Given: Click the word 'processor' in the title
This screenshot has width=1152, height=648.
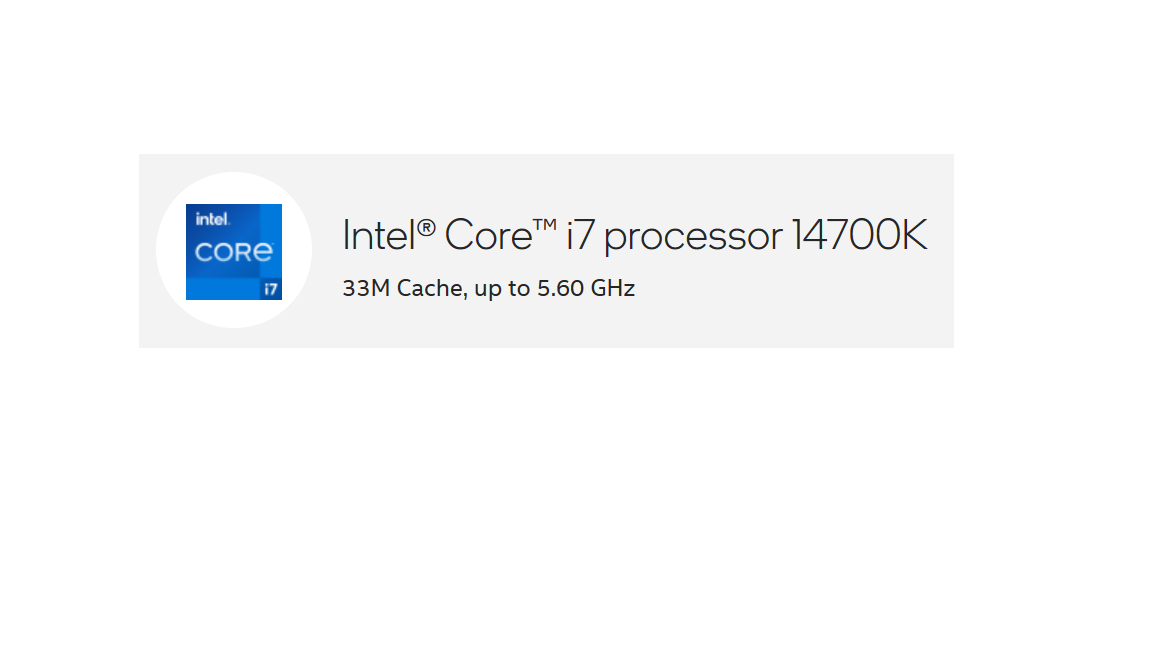Looking at the screenshot, I should pos(693,238).
